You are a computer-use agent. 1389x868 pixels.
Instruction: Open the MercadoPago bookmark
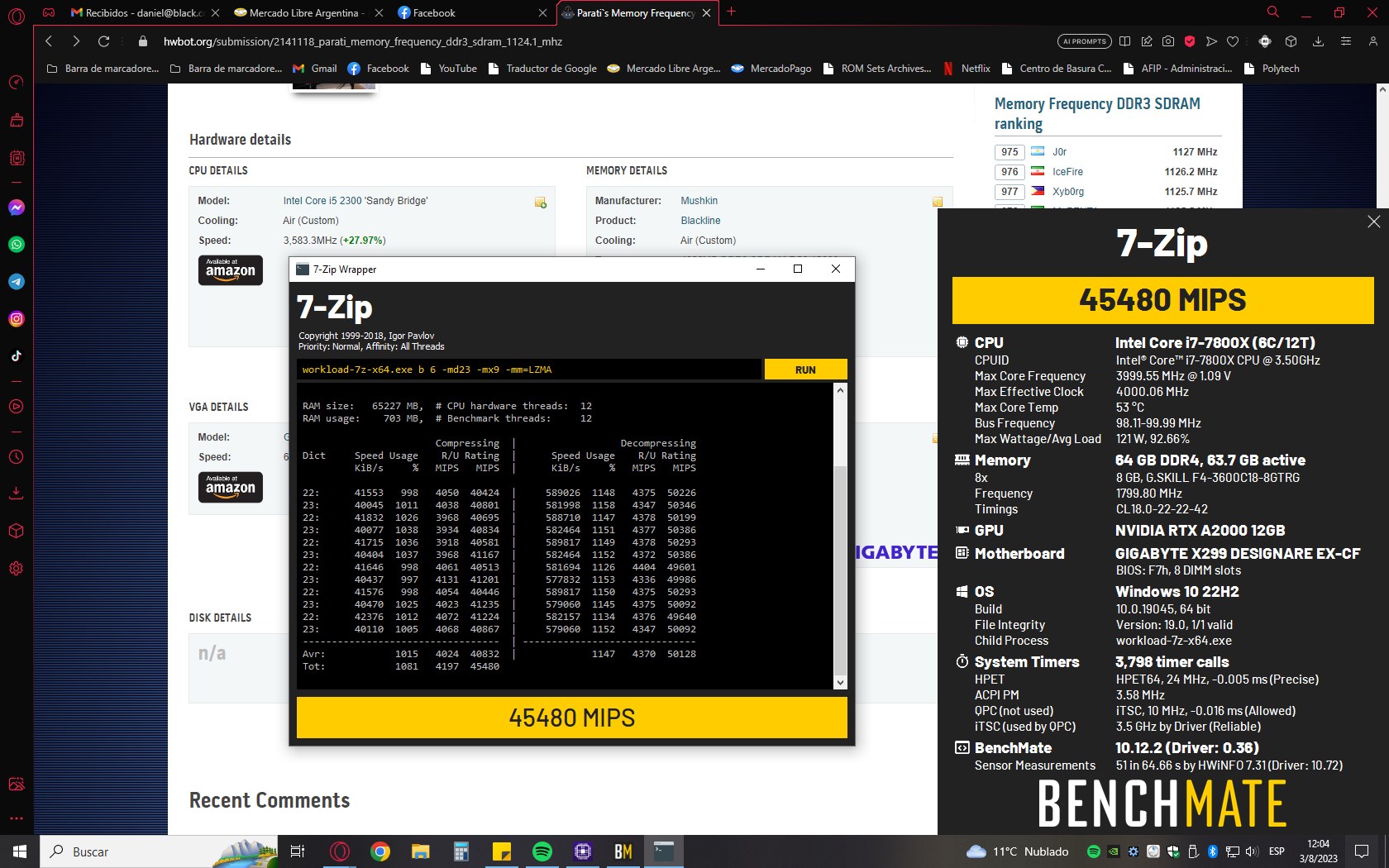click(x=771, y=69)
